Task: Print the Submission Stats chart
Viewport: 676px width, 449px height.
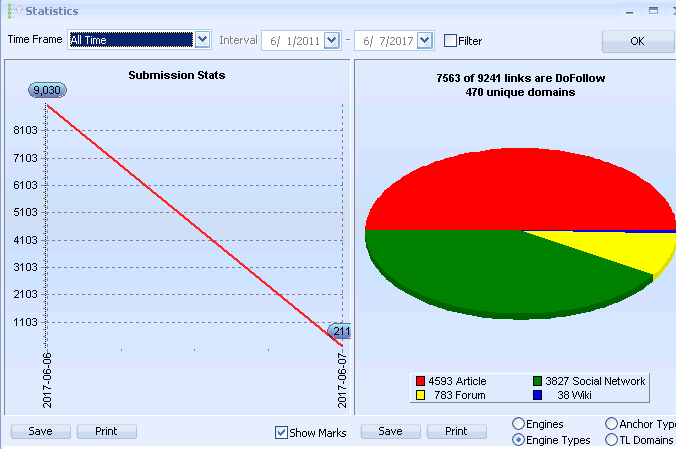Action: coord(106,431)
